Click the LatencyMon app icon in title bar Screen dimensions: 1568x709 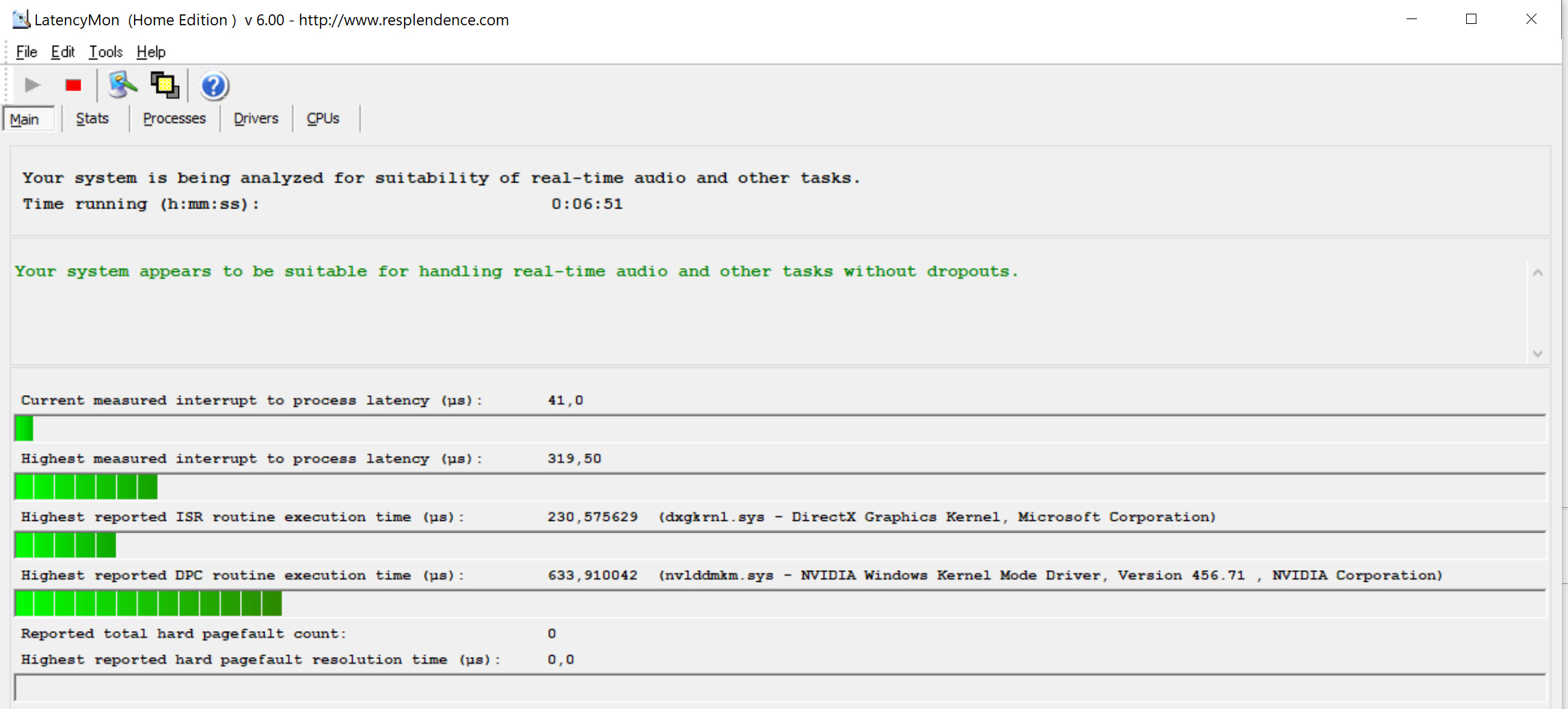pyautogui.click(x=21, y=19)
